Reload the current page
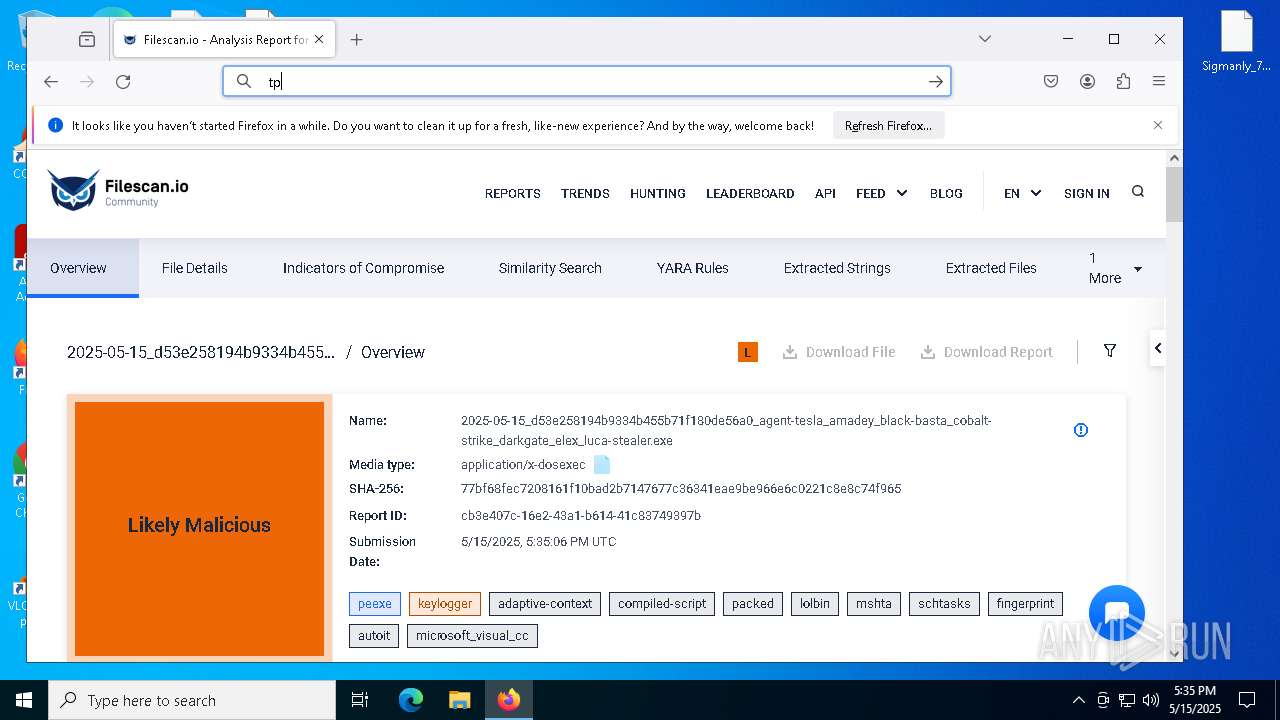Screen dimensions: 1280x720 pyautogui.click(x=123, y=82)
